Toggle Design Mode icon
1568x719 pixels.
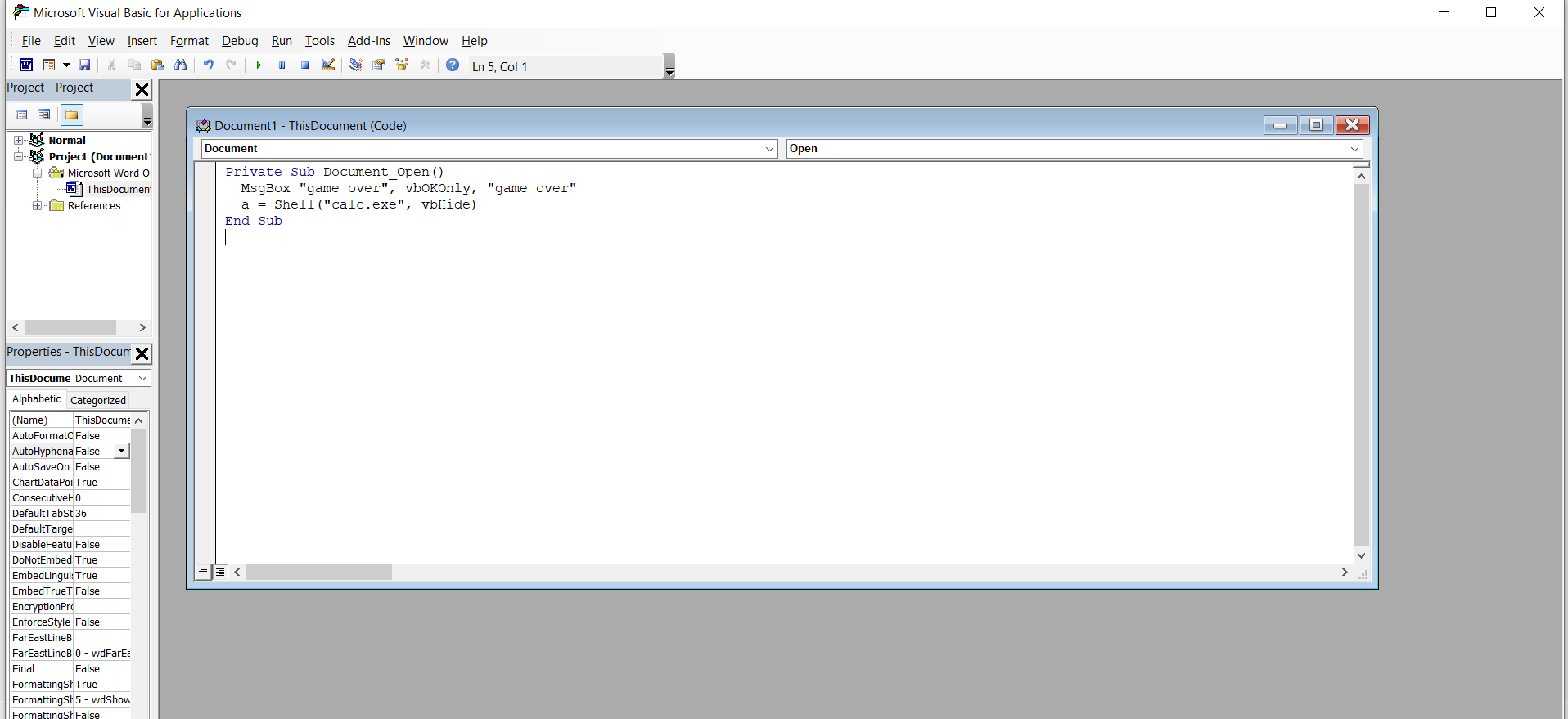328,65
